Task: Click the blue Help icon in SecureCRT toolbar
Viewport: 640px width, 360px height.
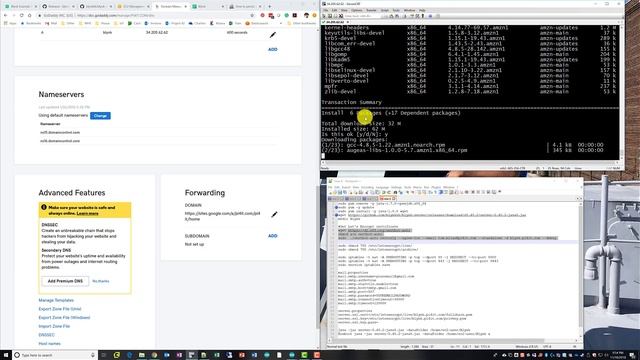Action: (430, 16)
